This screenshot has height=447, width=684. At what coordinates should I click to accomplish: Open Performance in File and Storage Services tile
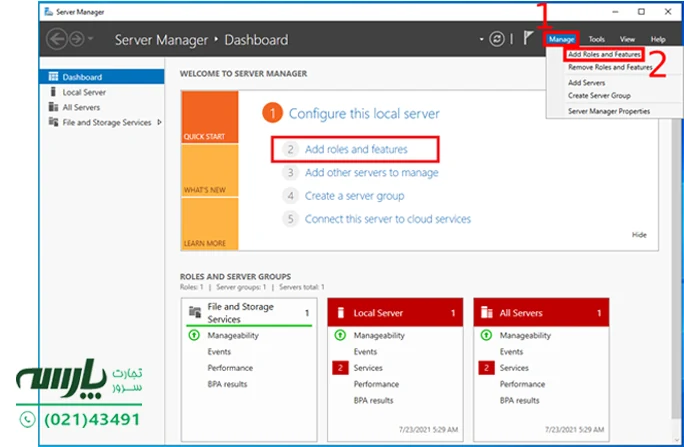(x=230, y=368)
